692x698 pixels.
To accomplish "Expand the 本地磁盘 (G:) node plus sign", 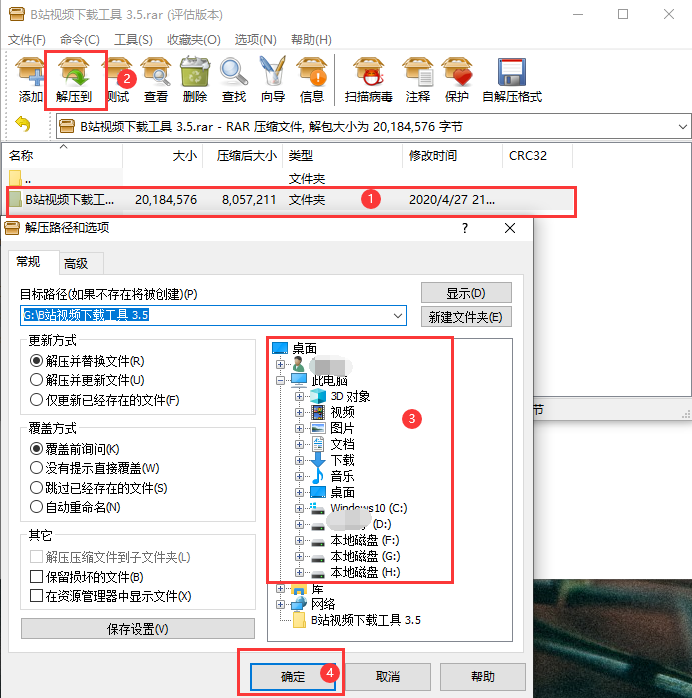I will [x=299, y=557].
